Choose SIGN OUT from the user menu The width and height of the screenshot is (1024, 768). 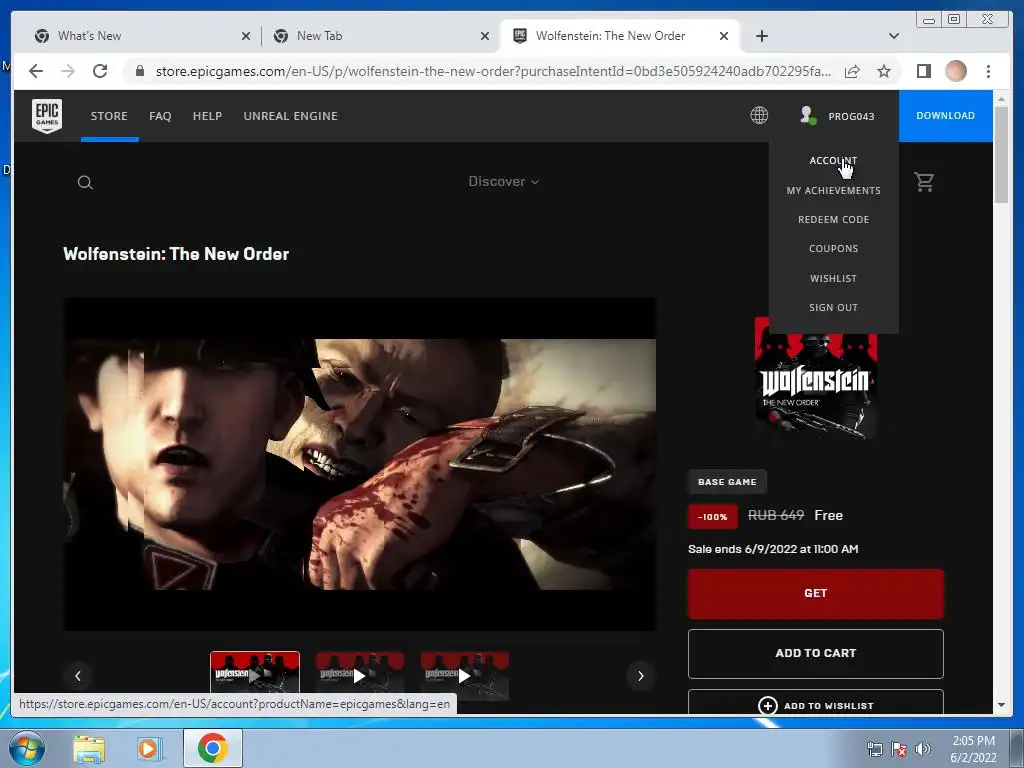(833, 308)
